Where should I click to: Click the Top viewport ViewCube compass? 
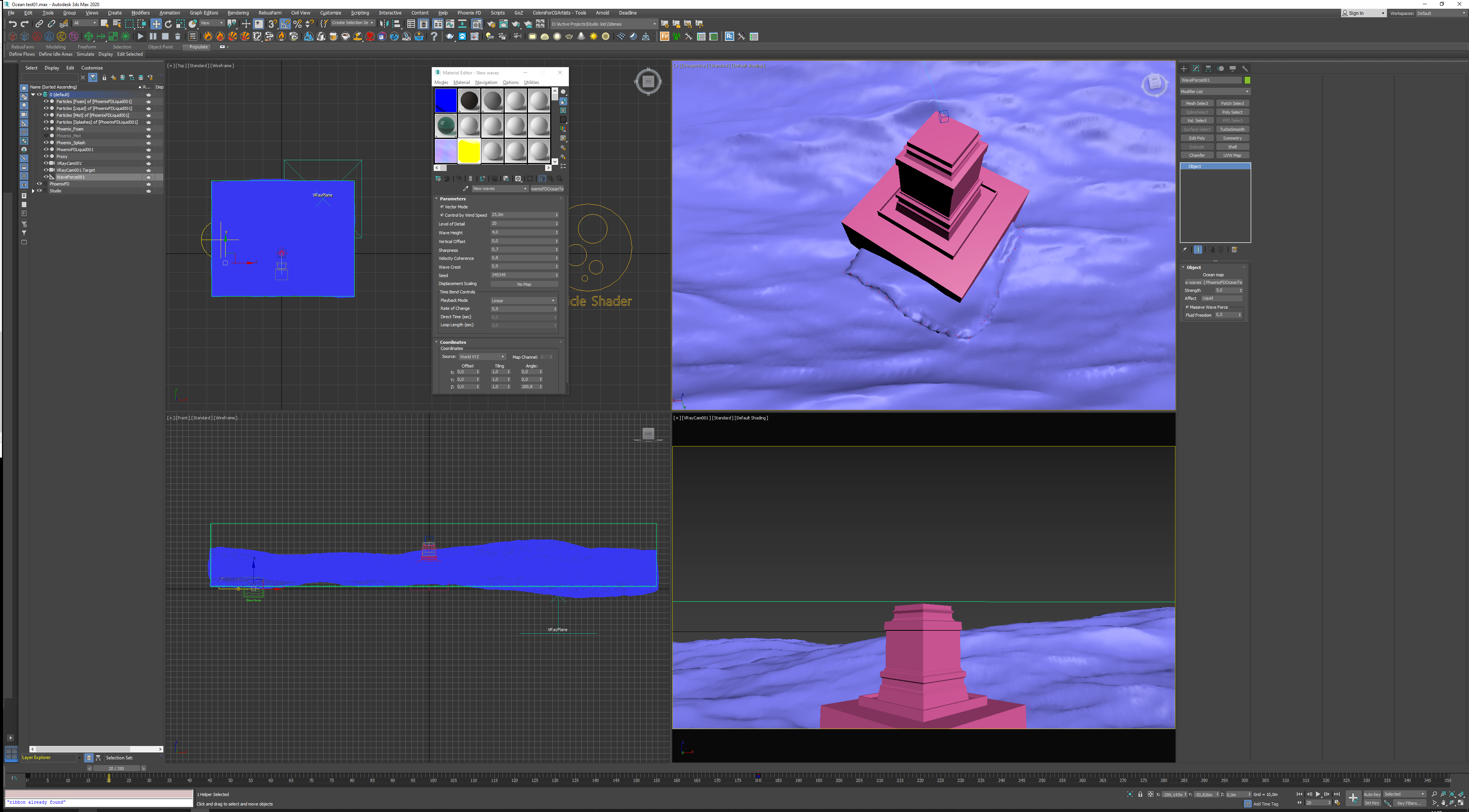[648, 82]
